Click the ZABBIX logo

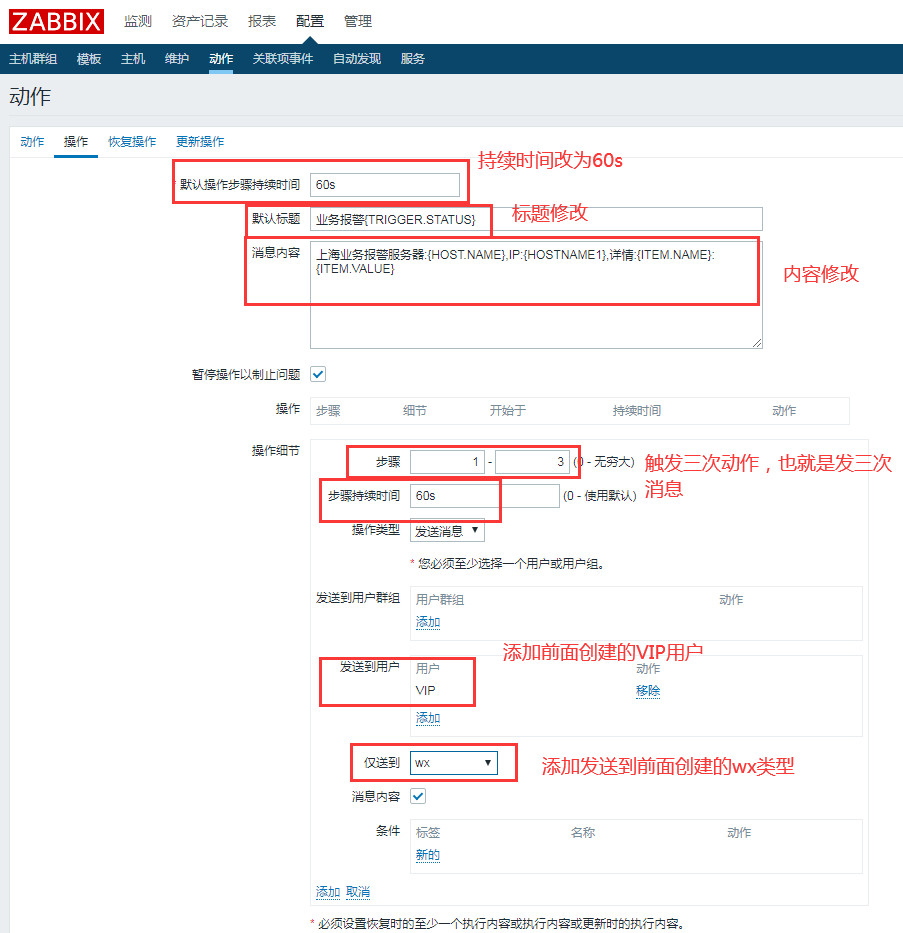[57, 21]
